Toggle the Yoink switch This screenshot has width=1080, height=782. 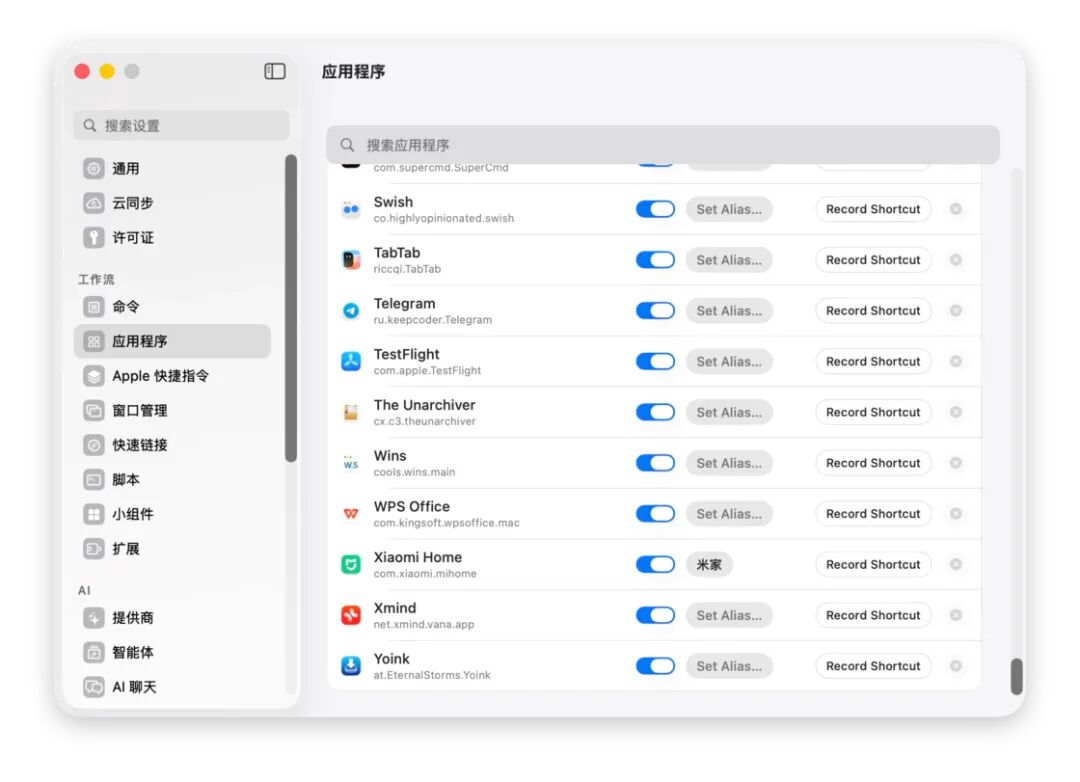point(655,666)
